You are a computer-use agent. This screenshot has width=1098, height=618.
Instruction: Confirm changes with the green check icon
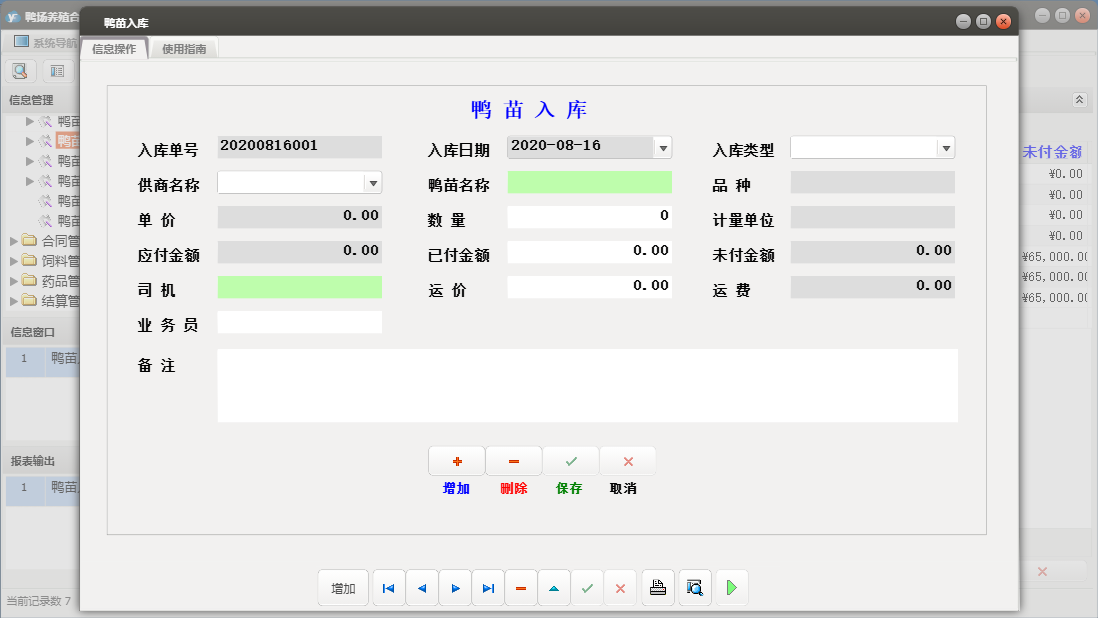point(587,588)
